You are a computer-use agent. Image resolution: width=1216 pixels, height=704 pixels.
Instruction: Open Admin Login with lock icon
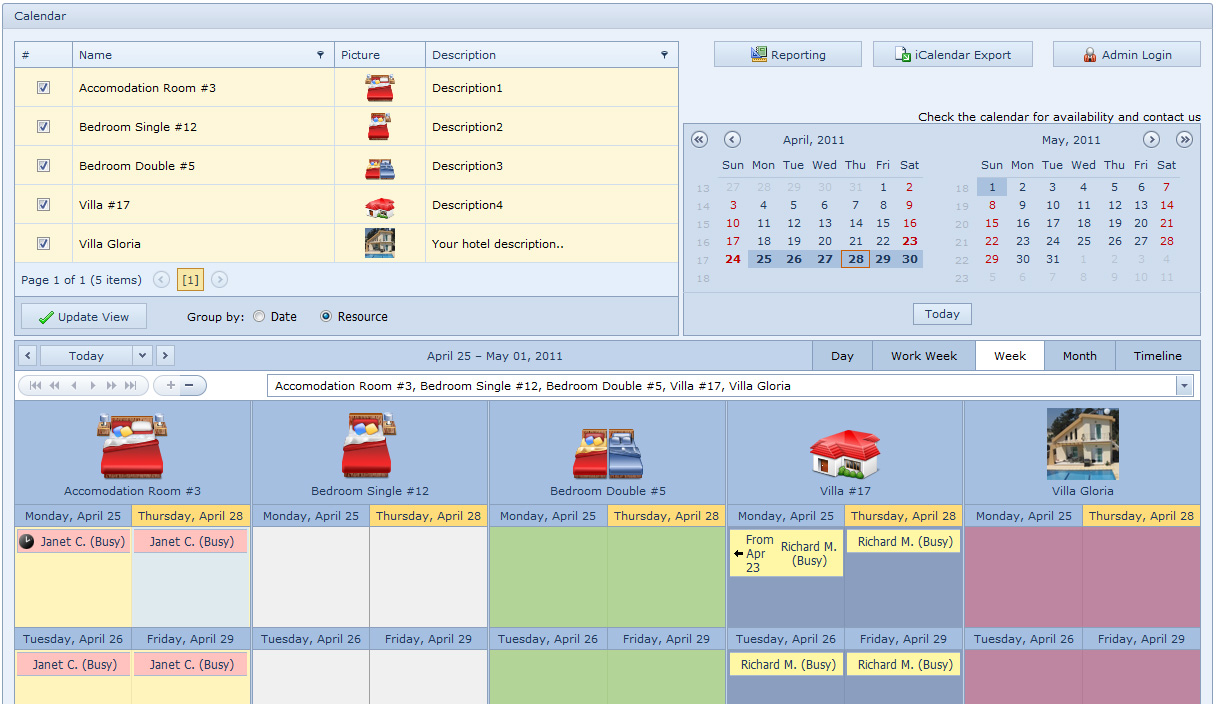(x=1126, y=55)
